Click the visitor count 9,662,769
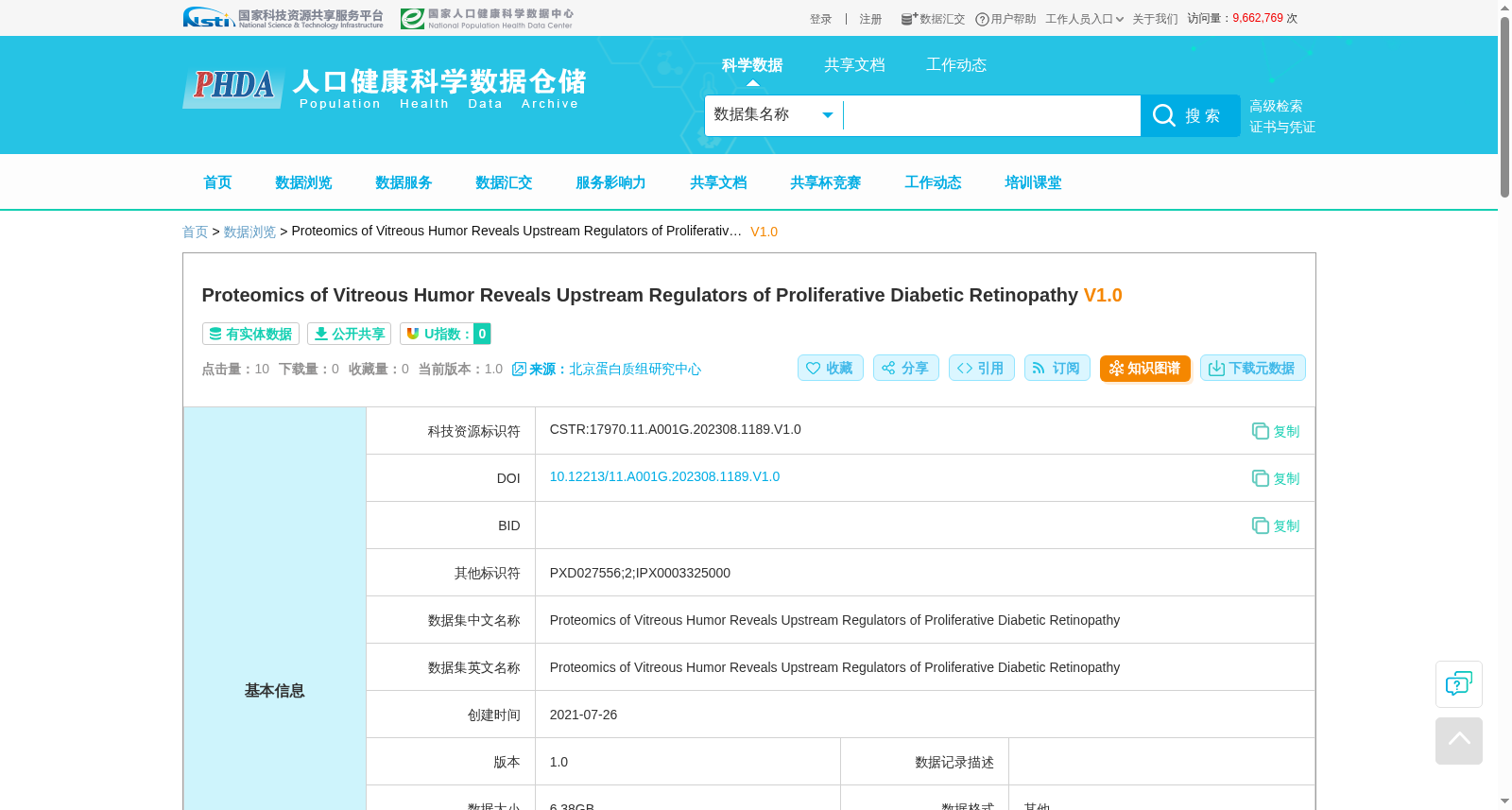The image size is (1512, 810). point(1258,18)
